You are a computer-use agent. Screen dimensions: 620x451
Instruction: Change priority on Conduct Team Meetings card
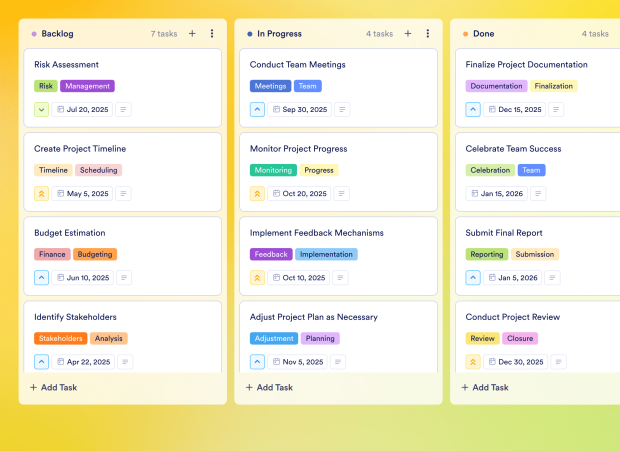coord(257,109)
